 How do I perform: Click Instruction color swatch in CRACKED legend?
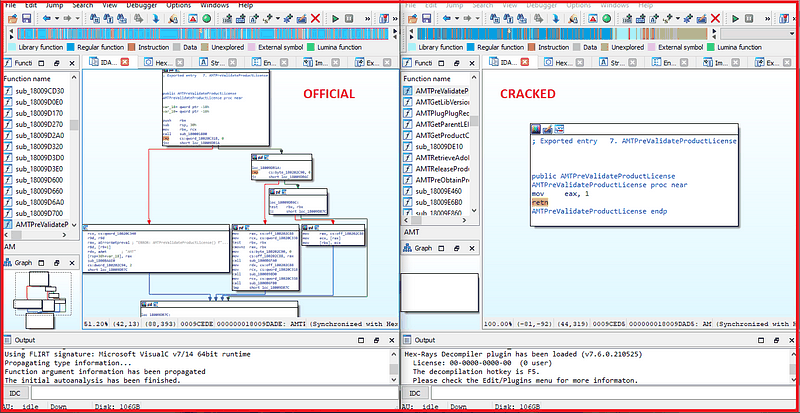(x=532, y=47)
